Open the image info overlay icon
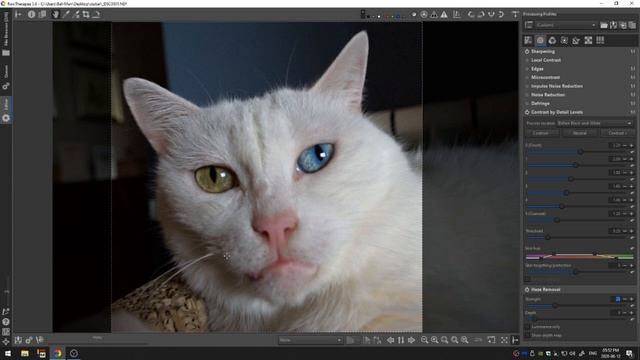Viewport: 640px width, 360px height. 31,14
